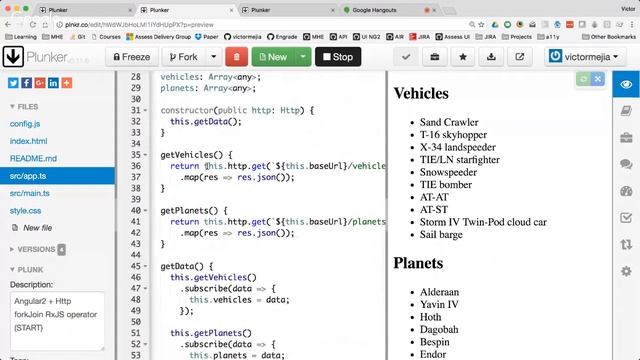This screenshot has width=640, height=360.
Task: Delete the plunk with the red trash button
Action: coord(236,57)
